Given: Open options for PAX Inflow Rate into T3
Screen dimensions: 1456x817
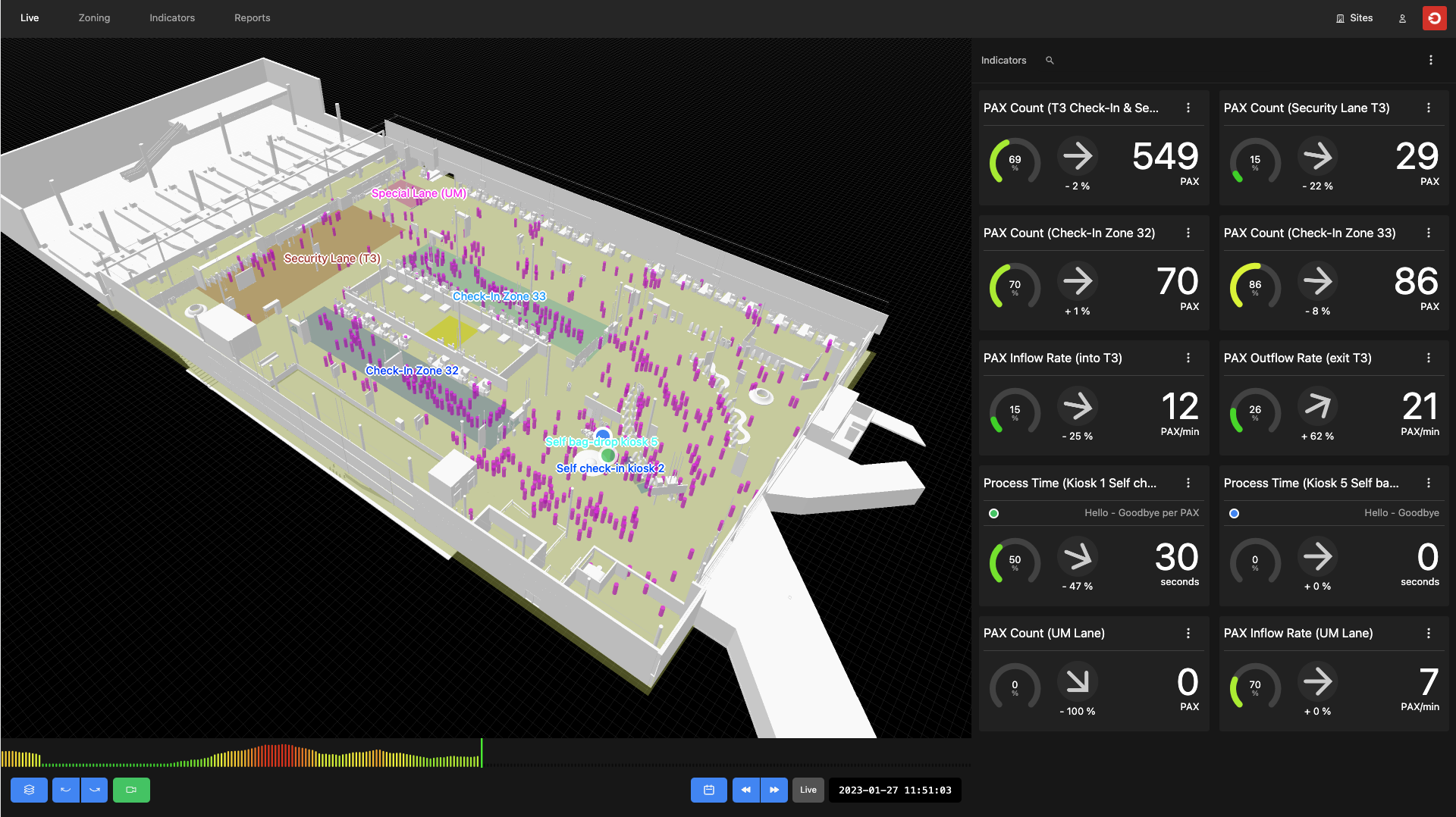Looking at the screenshot, I should click(1188, 358).
